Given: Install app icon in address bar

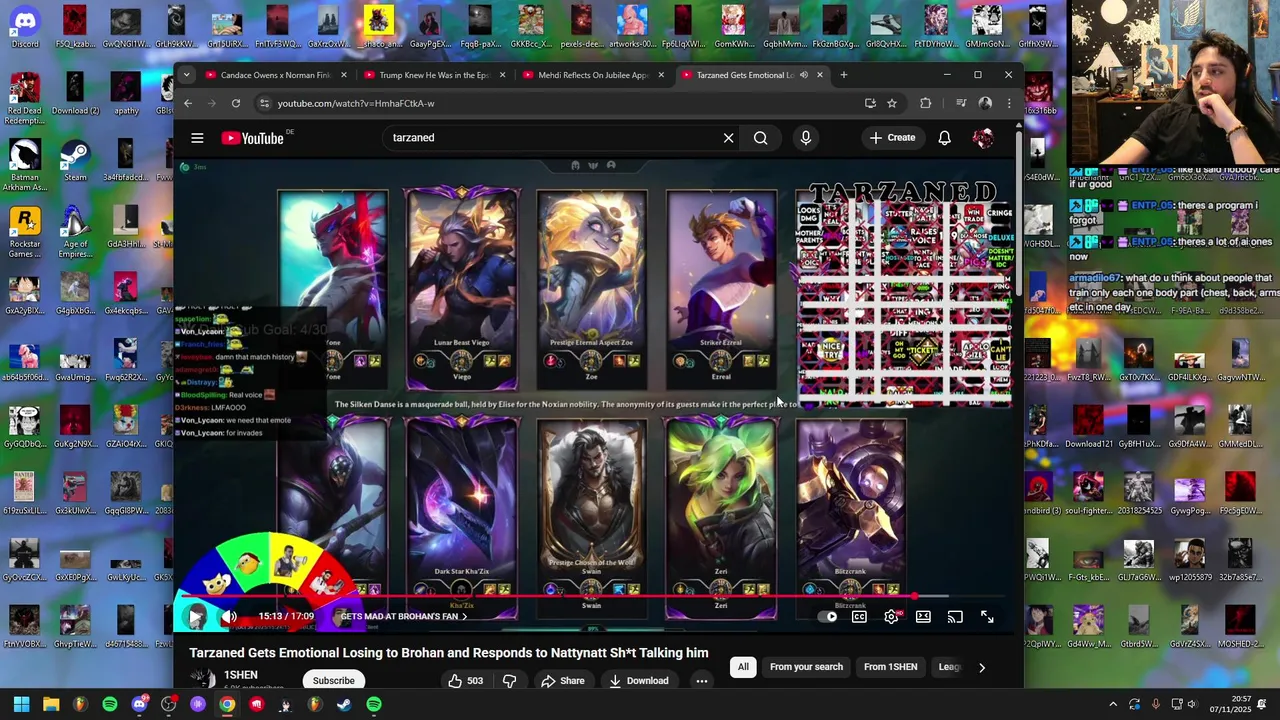Looking at the screenshot, I should tap(870, 103).
